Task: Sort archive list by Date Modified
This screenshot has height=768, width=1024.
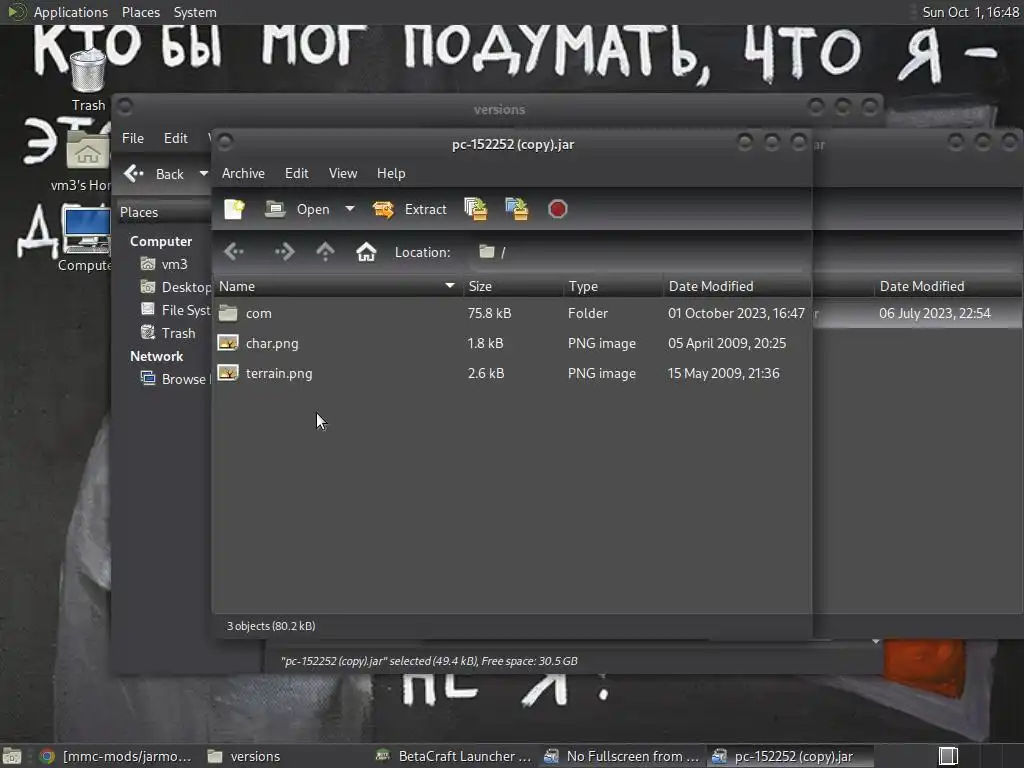Action: coord(737,286)
